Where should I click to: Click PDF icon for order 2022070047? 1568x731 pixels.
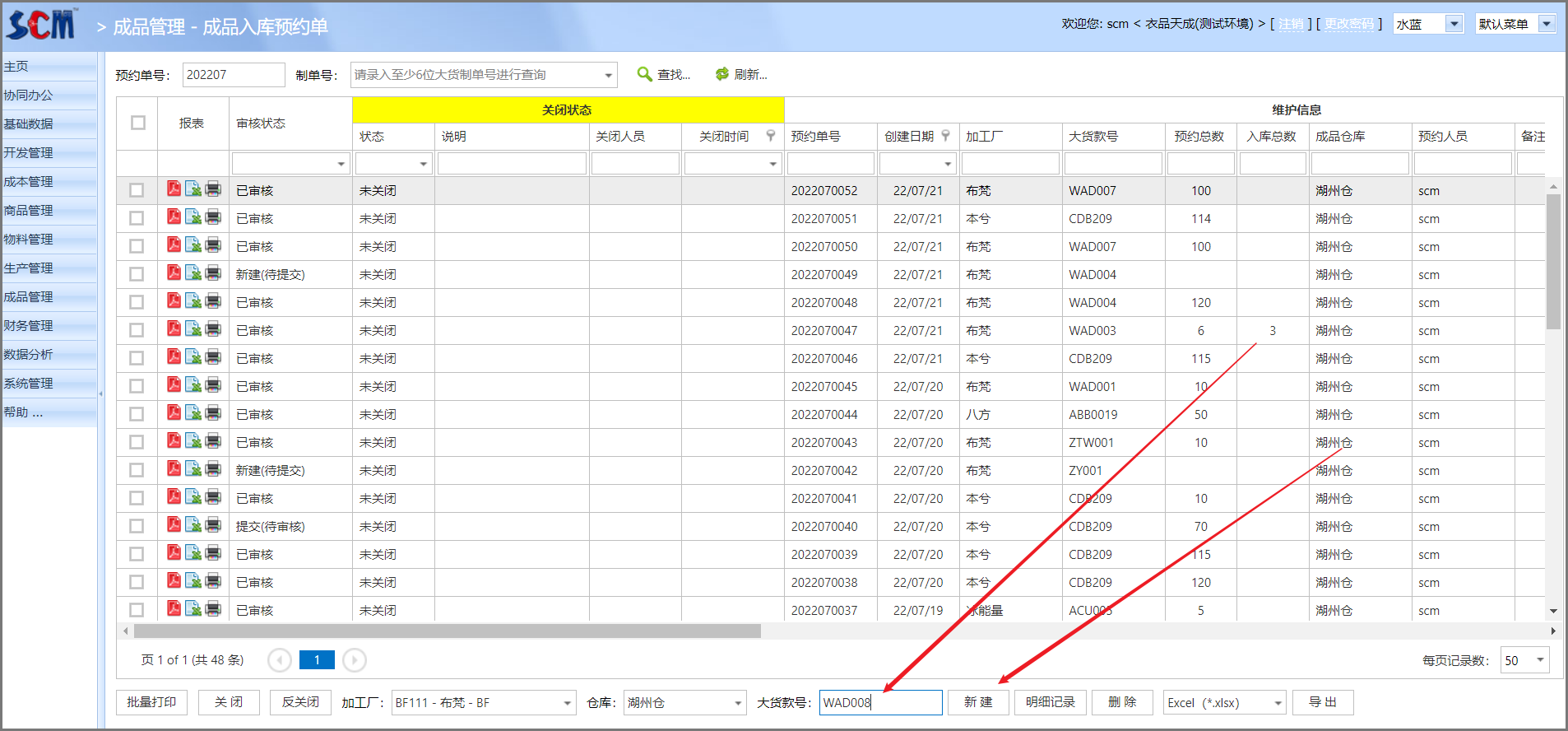tap(174, 329)
